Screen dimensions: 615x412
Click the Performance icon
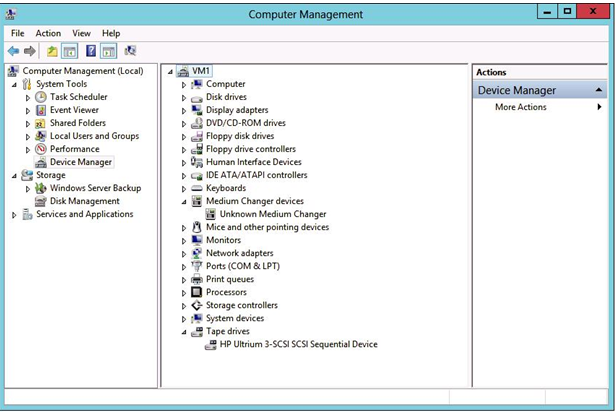[x=41, y=149]
